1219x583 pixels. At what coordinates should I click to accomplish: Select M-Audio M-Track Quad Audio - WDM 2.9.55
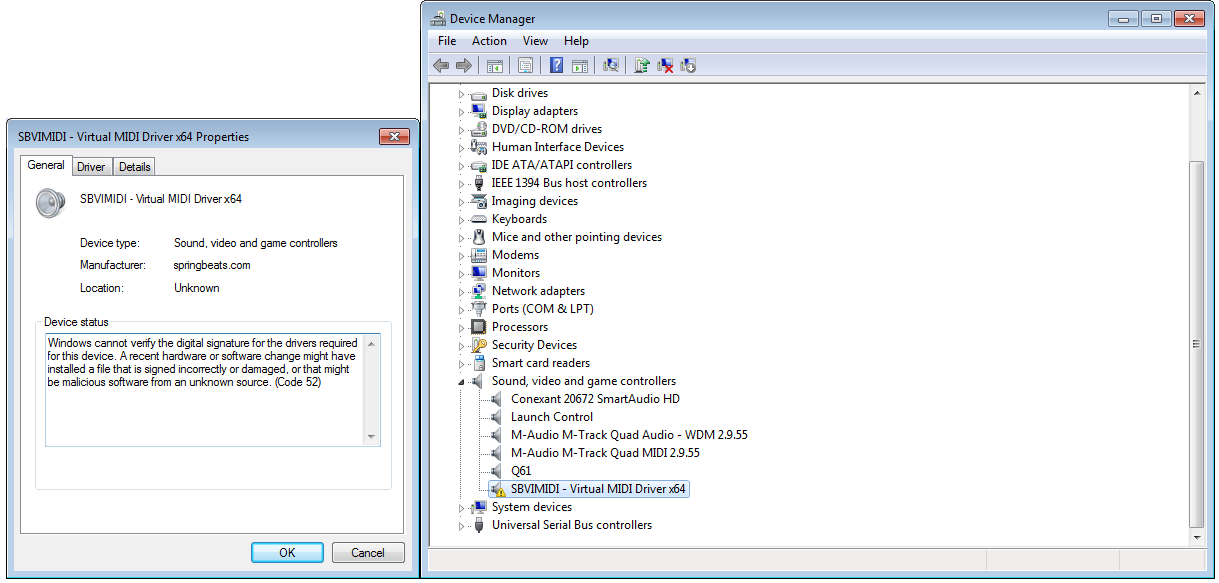point(629,435)
